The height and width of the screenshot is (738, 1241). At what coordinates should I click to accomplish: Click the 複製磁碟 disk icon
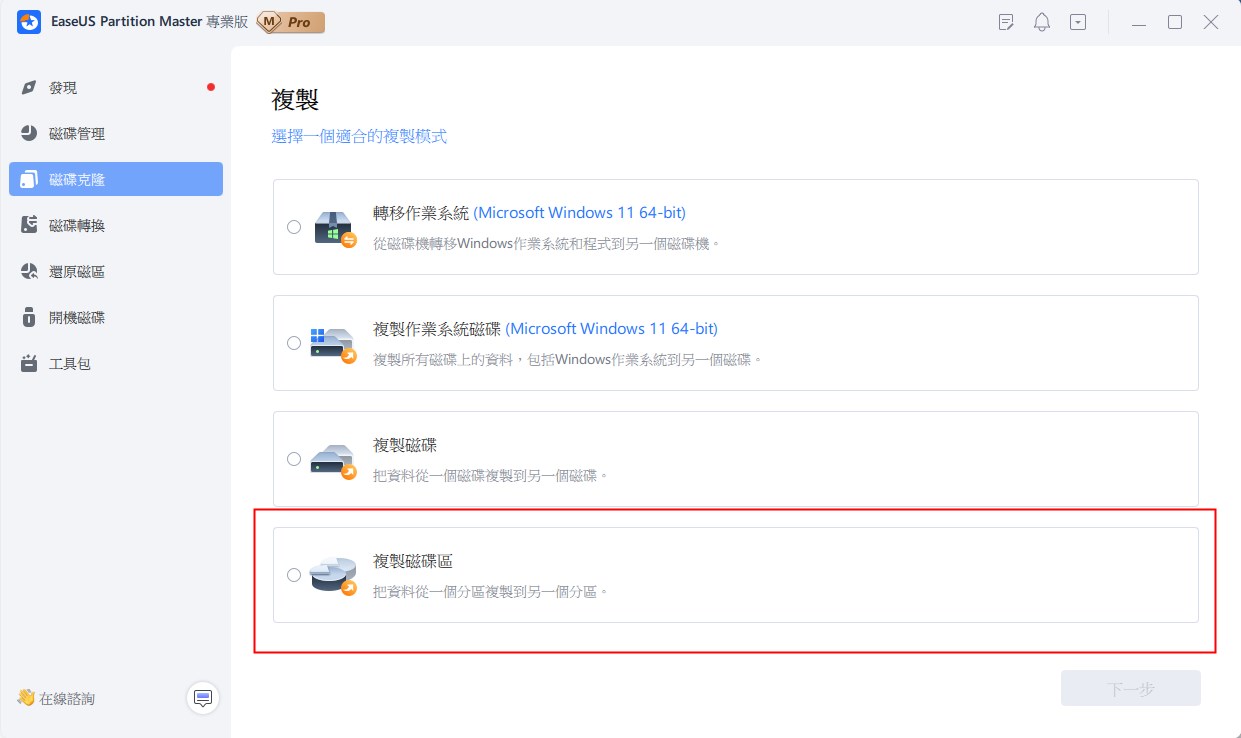pos(333,460)
